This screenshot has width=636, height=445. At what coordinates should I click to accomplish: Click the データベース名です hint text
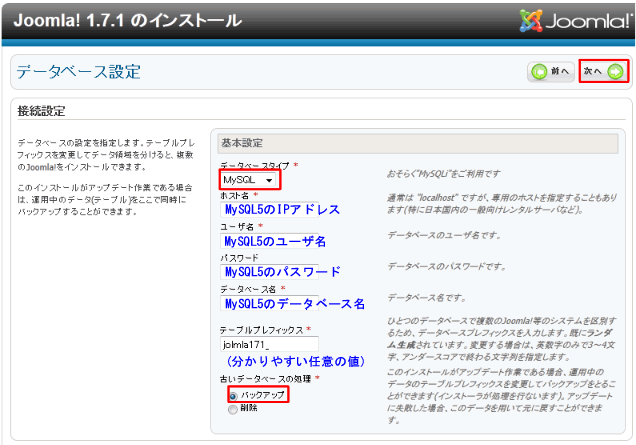click(x=427, y=298)
